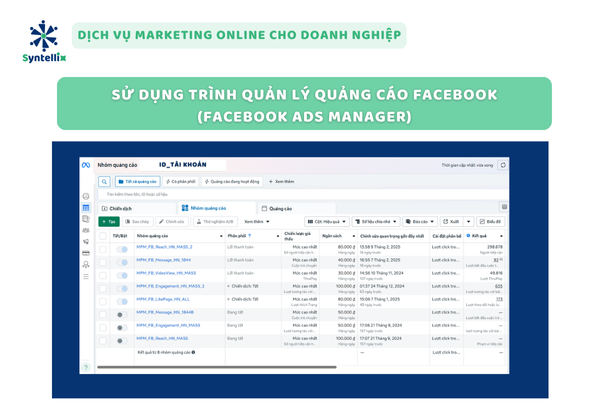Click the Sao chép duplicate button
The image size is (594, 420).
point(137,222)
